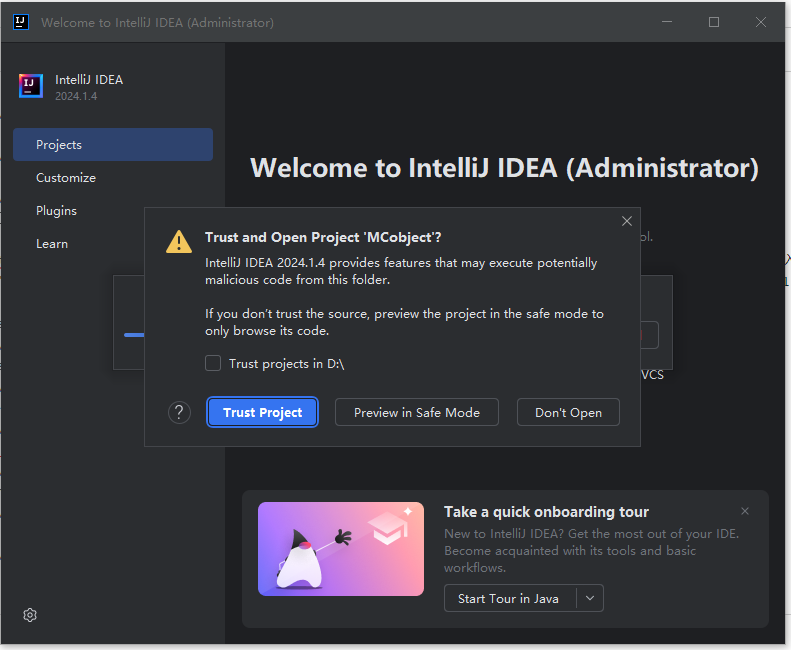Enable Trust projects in D:\ checkbox
This screenshot has width=791, height=650.
pyautogui.click(x=213, y=363)
